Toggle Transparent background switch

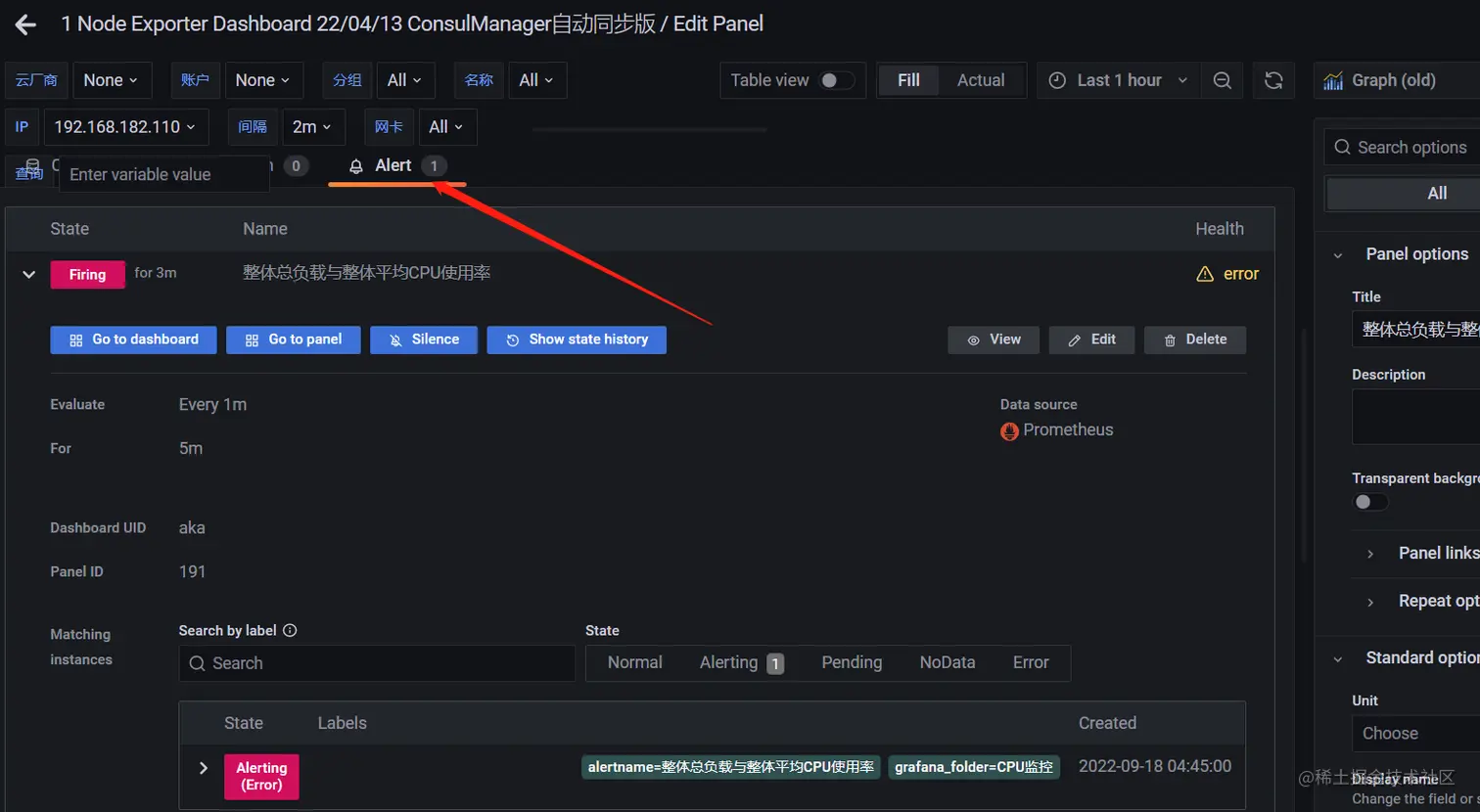(x=1370, y=502)
